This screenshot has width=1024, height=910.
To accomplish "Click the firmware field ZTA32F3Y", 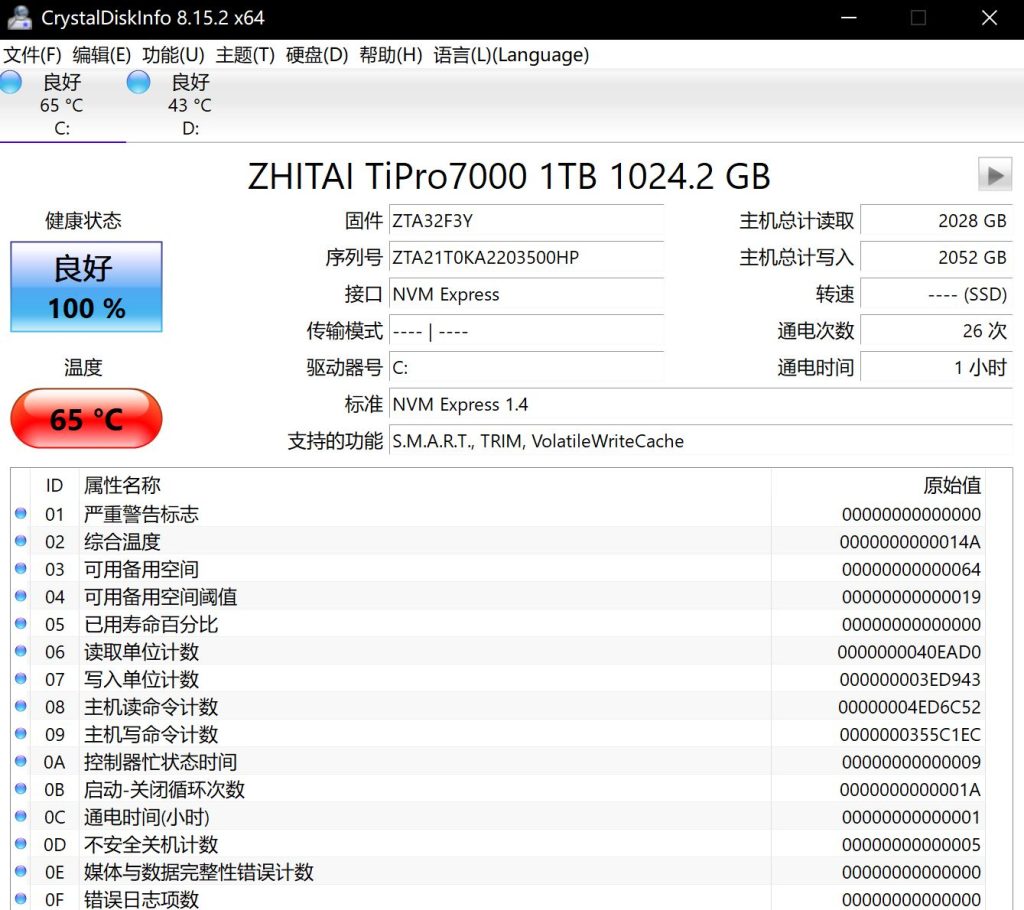I will click(x=526, y=221).
